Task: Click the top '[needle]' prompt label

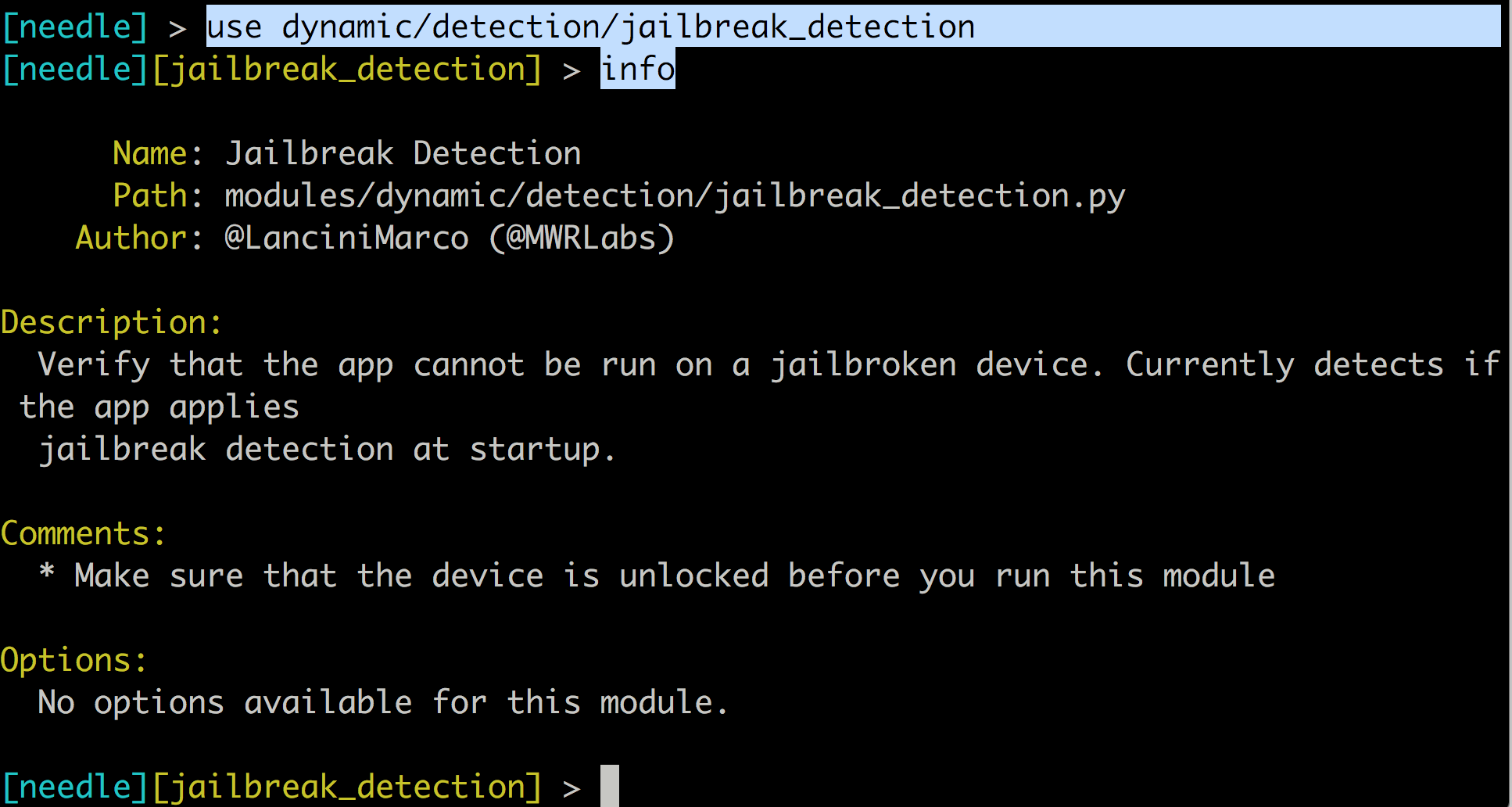Action: click(x=75, y=27)
